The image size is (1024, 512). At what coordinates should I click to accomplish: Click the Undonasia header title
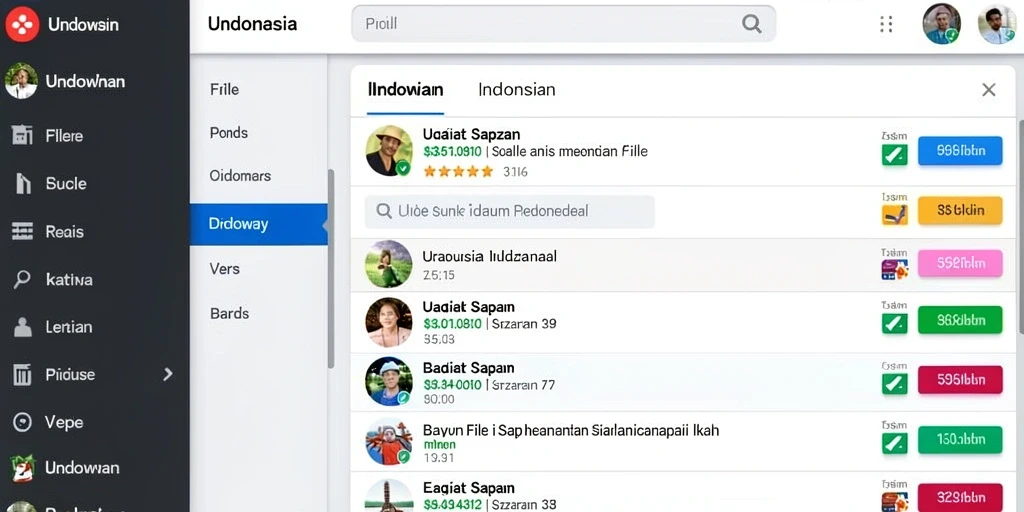click(x=252, y=24)
